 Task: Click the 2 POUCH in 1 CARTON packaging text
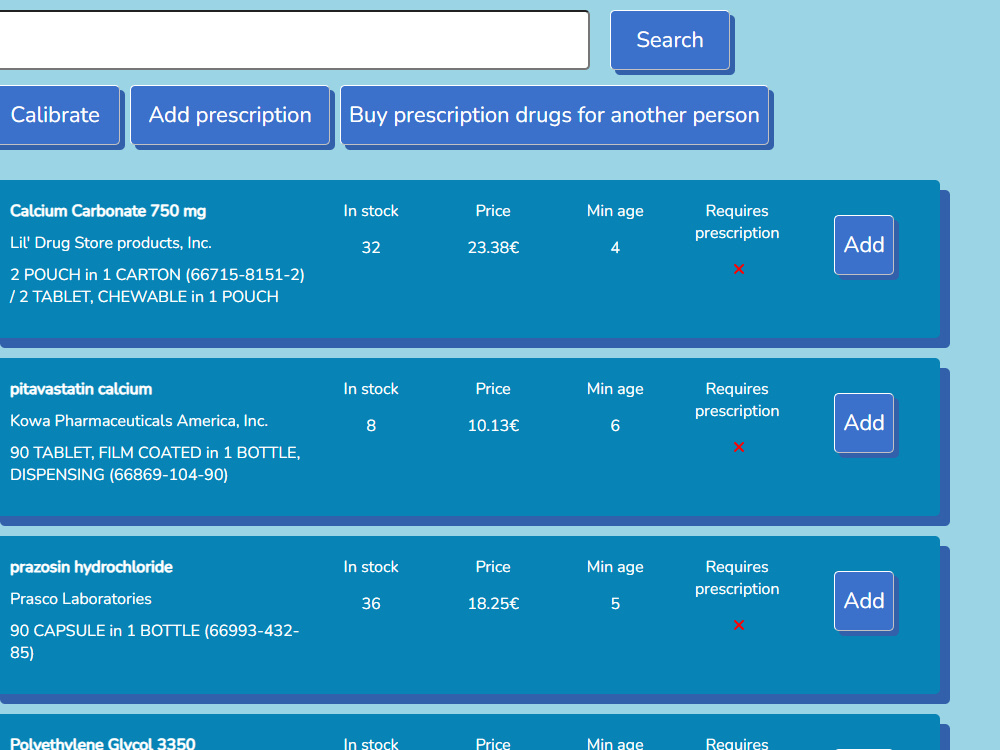(x=157, y=286)
